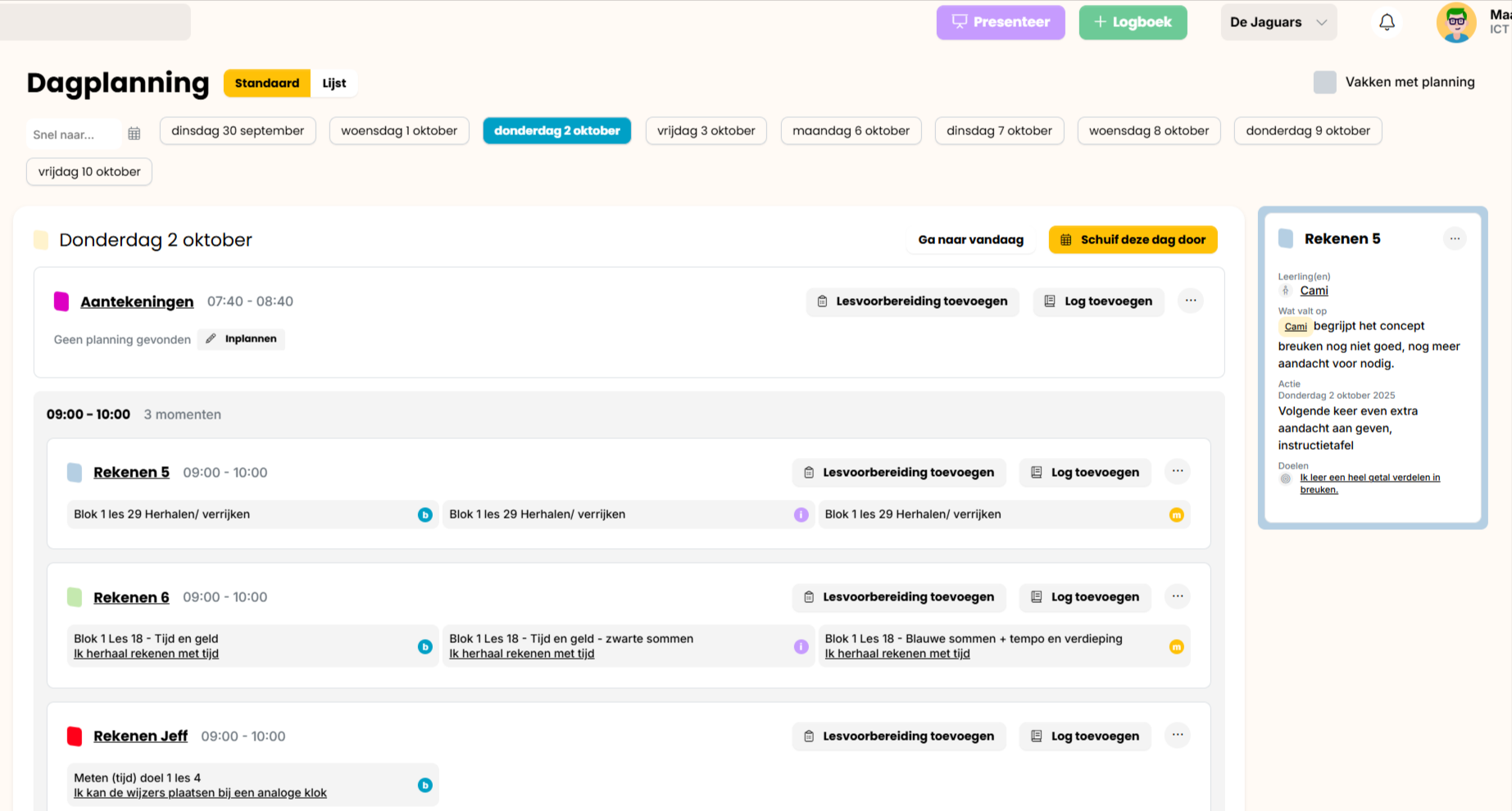Open the student link Cami
The width and height of the screenshot is (1512, 811).
1314,291
